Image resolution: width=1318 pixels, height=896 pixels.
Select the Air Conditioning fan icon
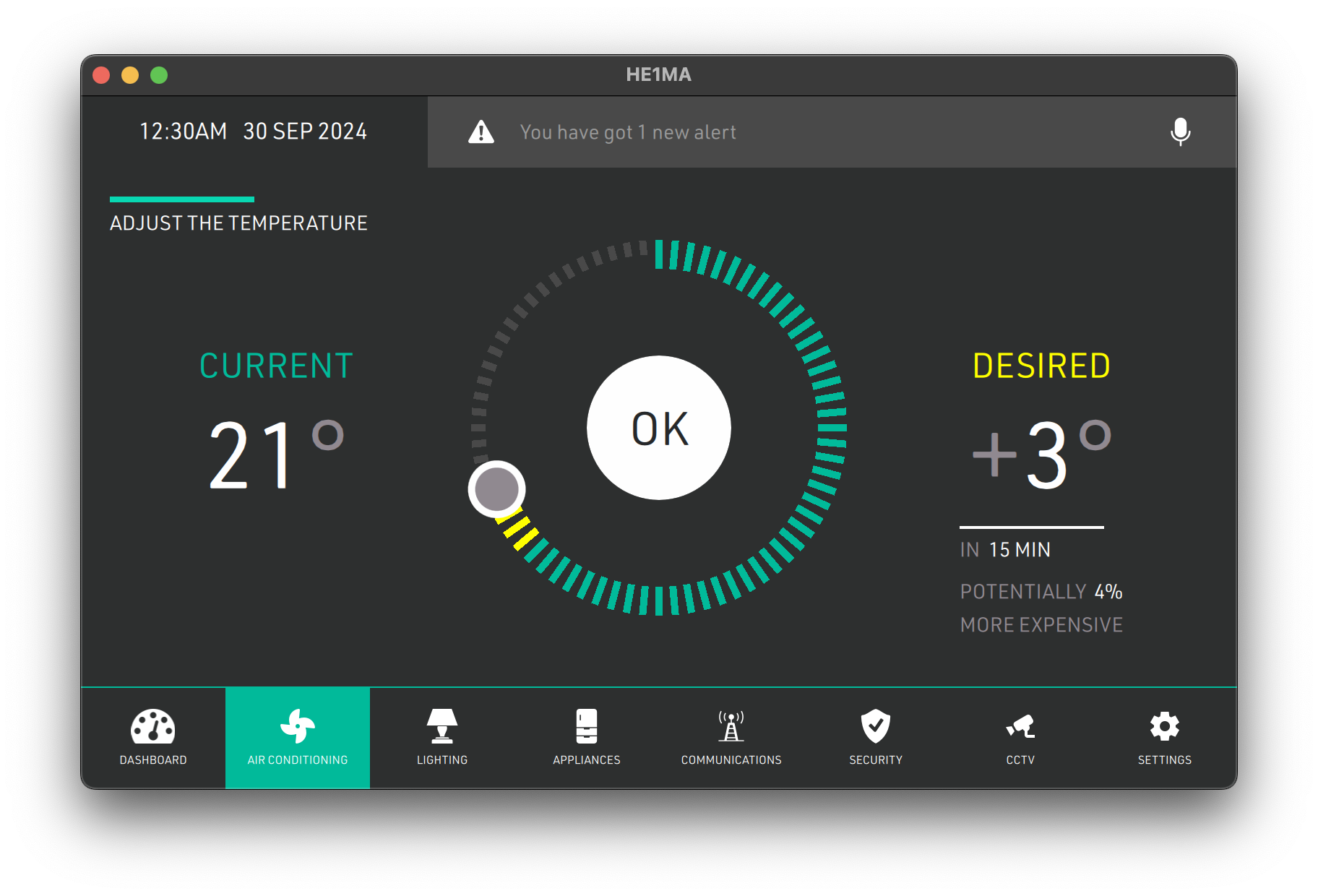(x=297, y=726)
